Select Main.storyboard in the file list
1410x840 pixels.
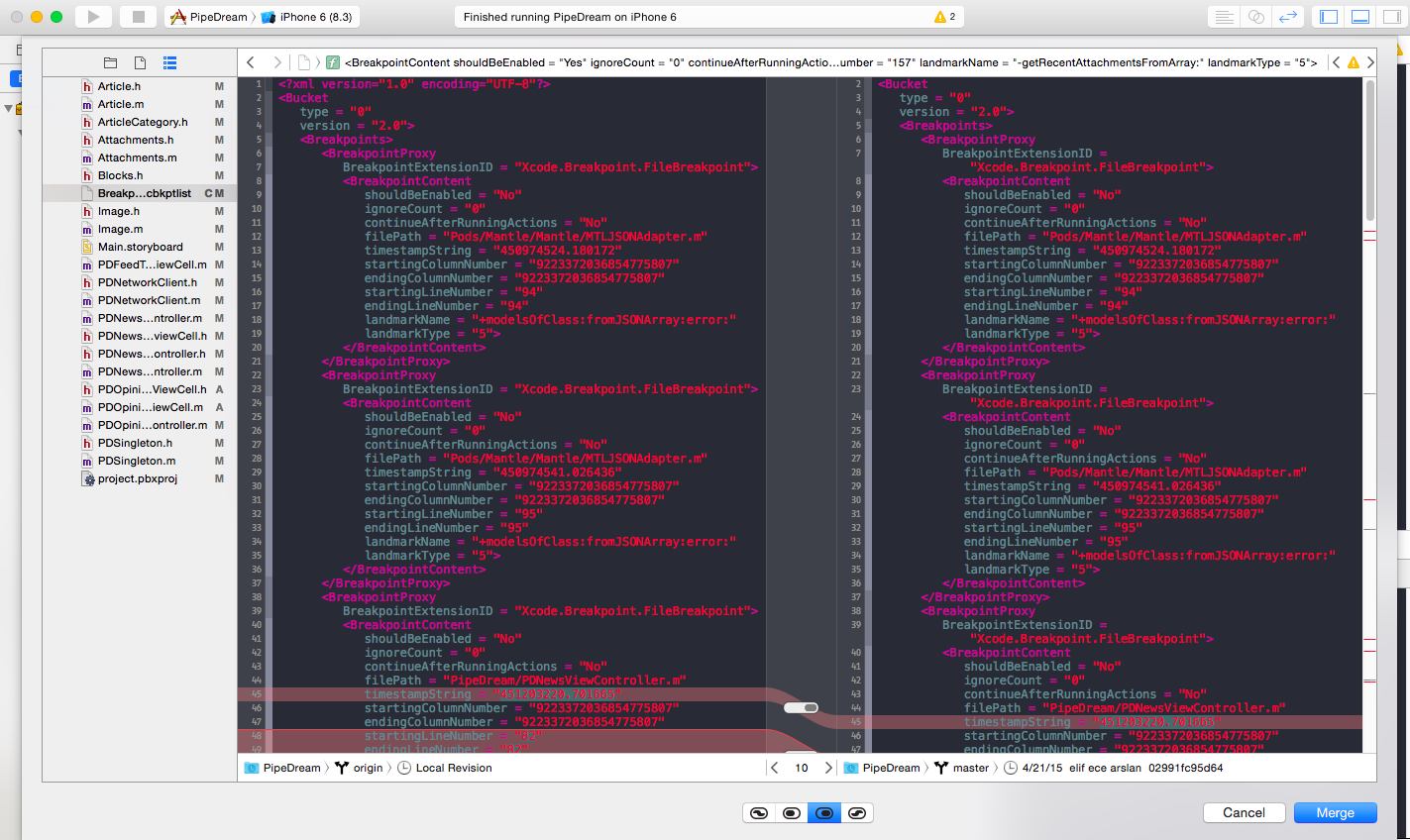click(x=140, y=247)
